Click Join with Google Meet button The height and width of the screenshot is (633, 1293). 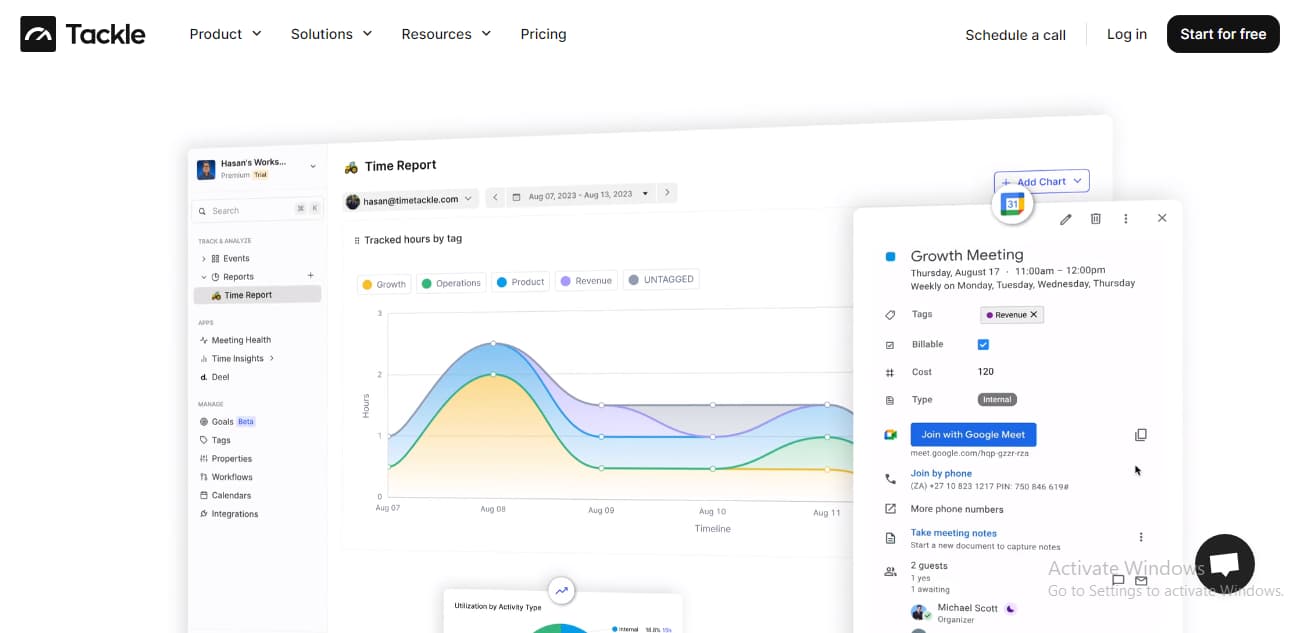coord(973,435)
